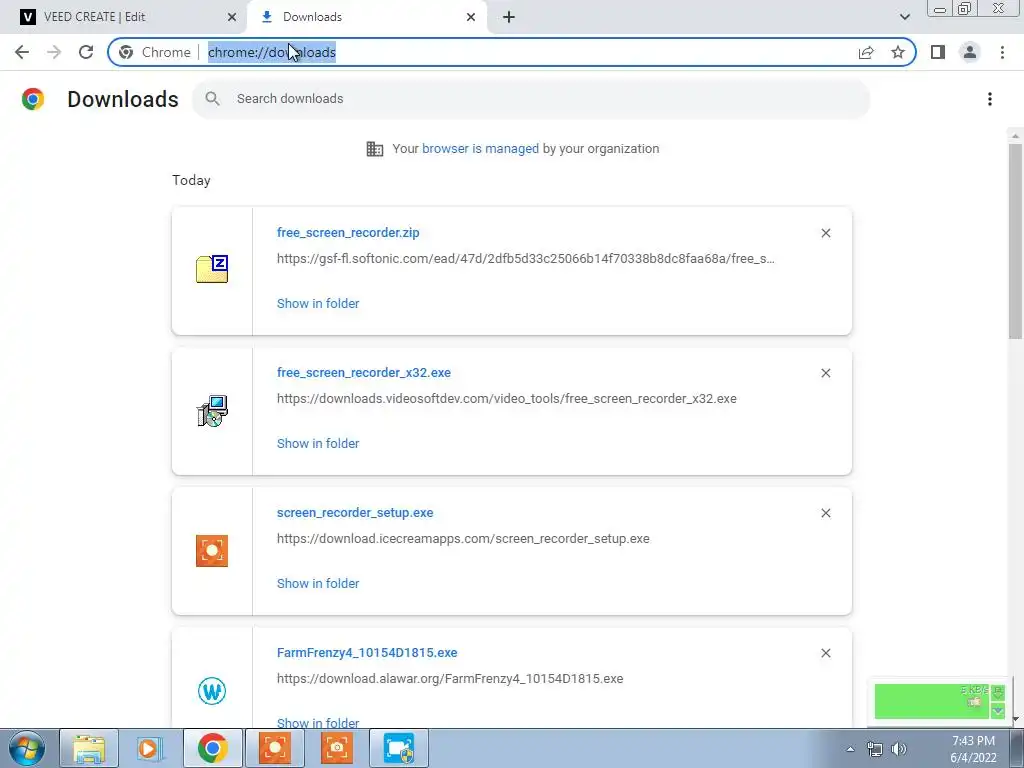
Task: Click the FarmFrenzy4 download's W icon
Action: [x=212, y=691]
